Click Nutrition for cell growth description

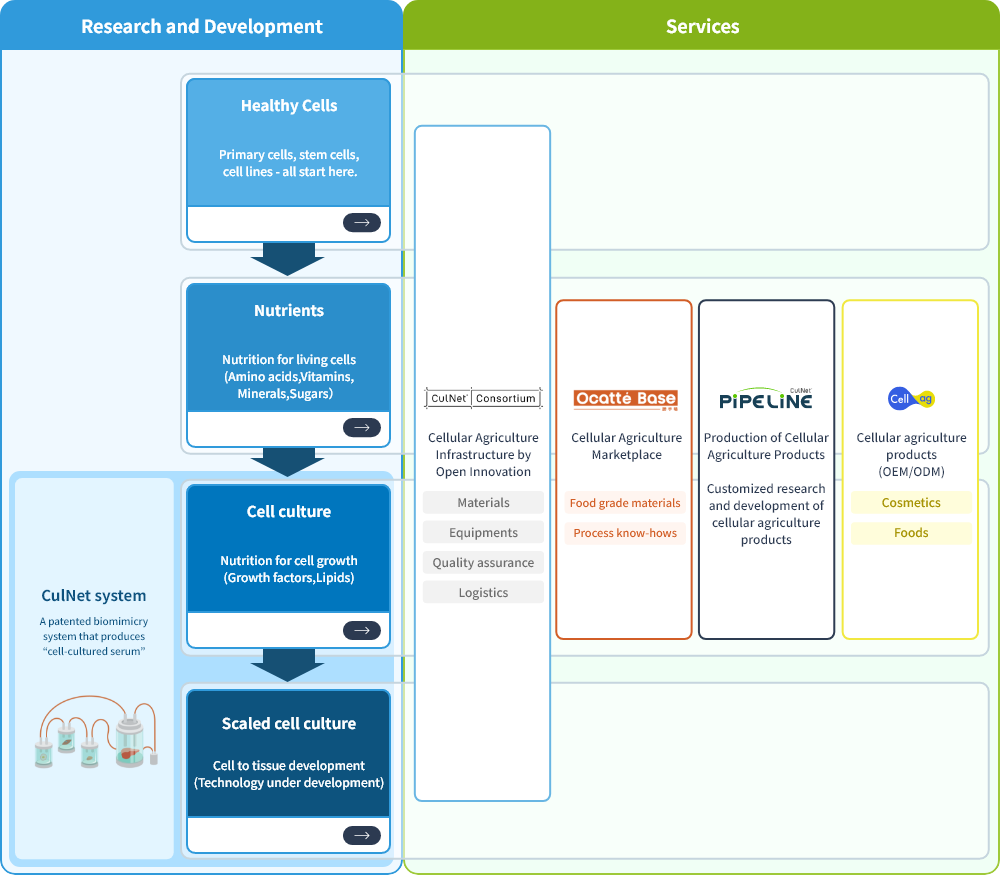click(289, 569)
